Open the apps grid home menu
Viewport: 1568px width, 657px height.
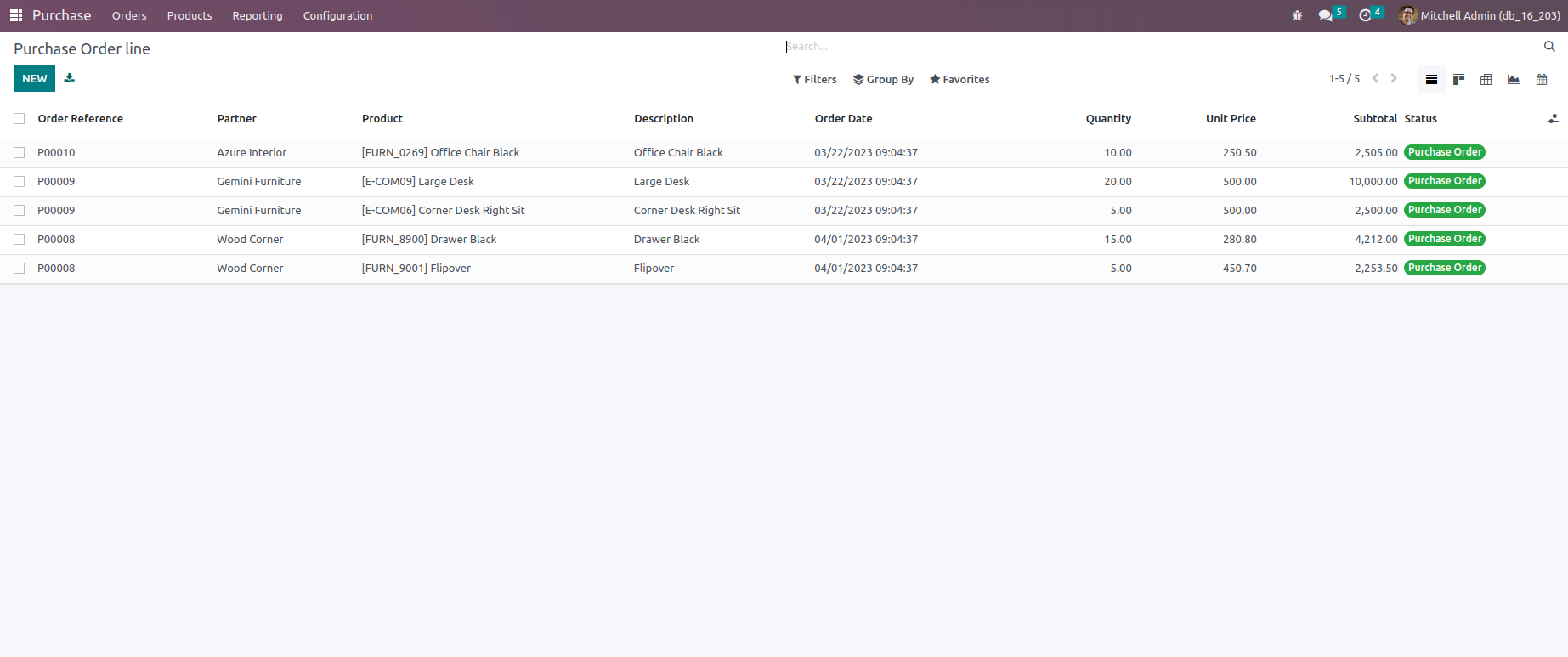(x=16, y=15)
